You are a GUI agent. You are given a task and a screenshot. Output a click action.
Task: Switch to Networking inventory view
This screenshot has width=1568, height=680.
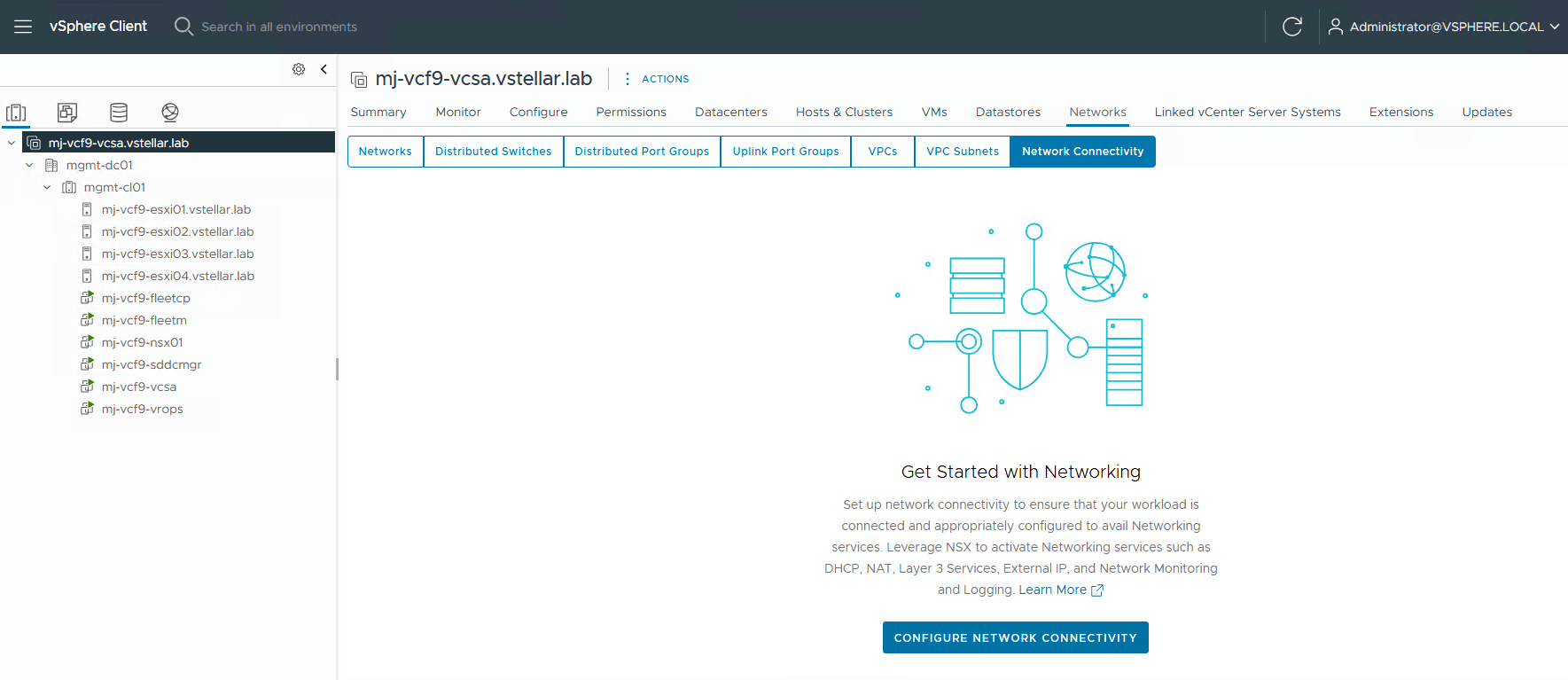pyautogui.click(x=170, y=113)
